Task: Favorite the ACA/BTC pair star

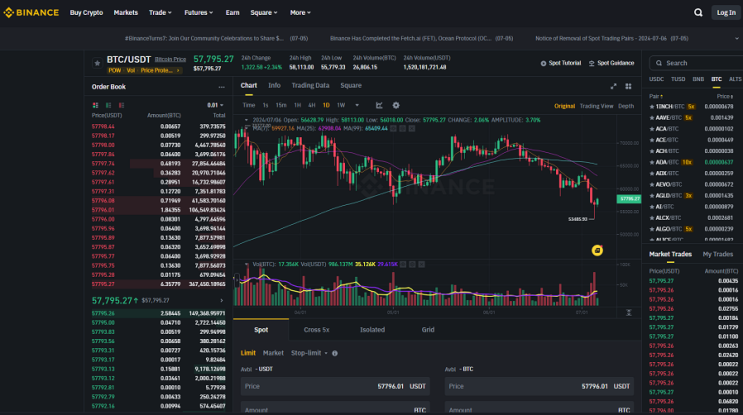Action: (652, 129)
